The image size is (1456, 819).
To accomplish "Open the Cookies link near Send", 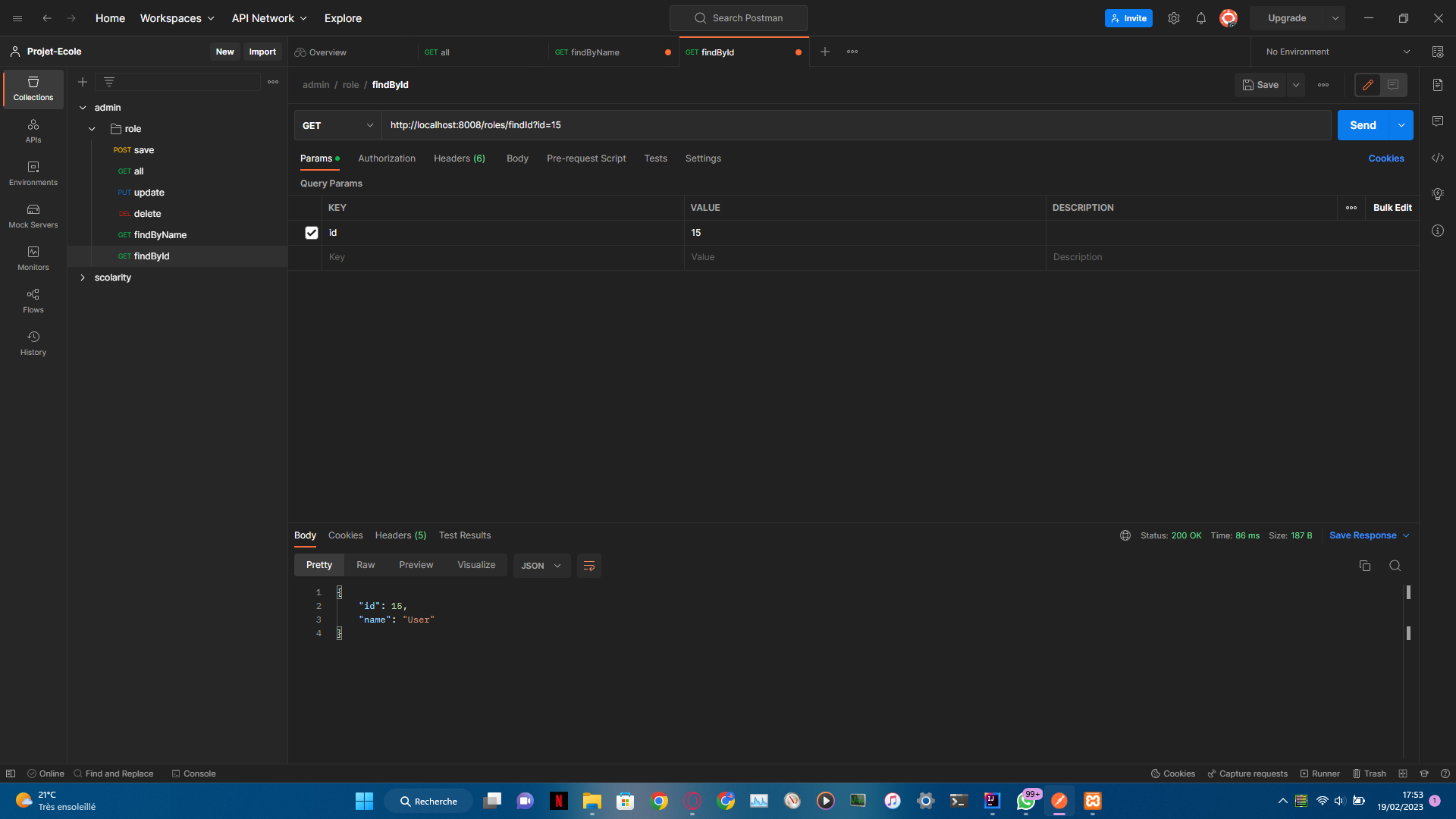I will (x=1386, y=158).
